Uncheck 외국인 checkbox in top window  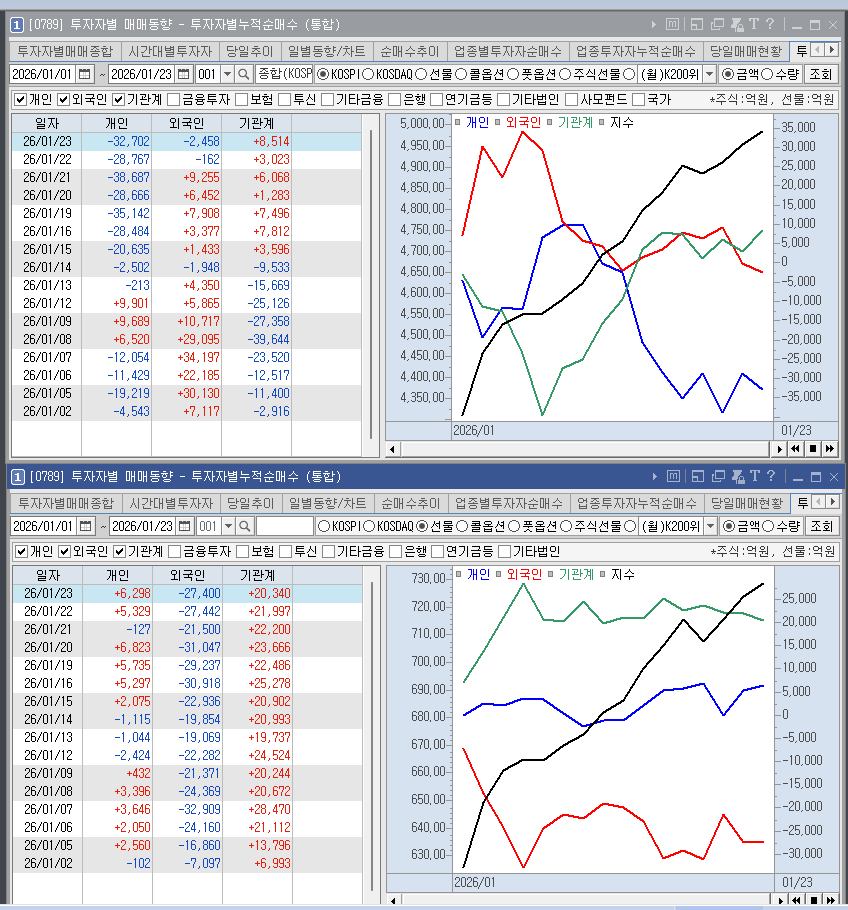click(x=64, y=100)
